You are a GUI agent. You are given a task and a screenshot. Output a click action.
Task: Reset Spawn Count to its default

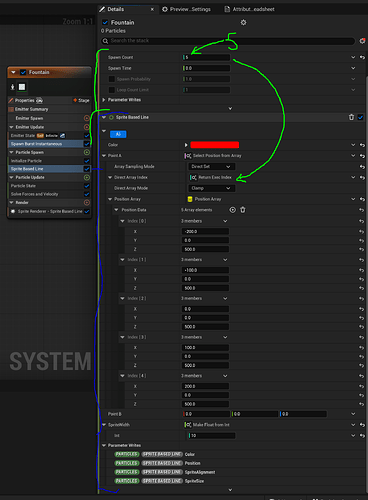(362, 57)
